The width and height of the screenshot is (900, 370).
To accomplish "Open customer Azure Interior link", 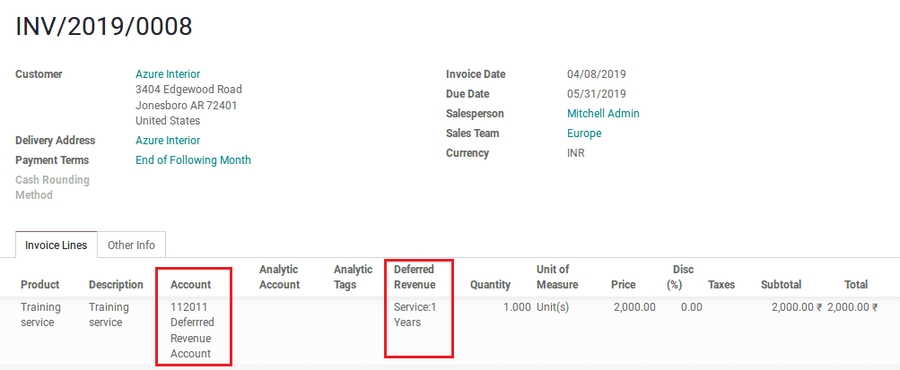I will (168, 74).
